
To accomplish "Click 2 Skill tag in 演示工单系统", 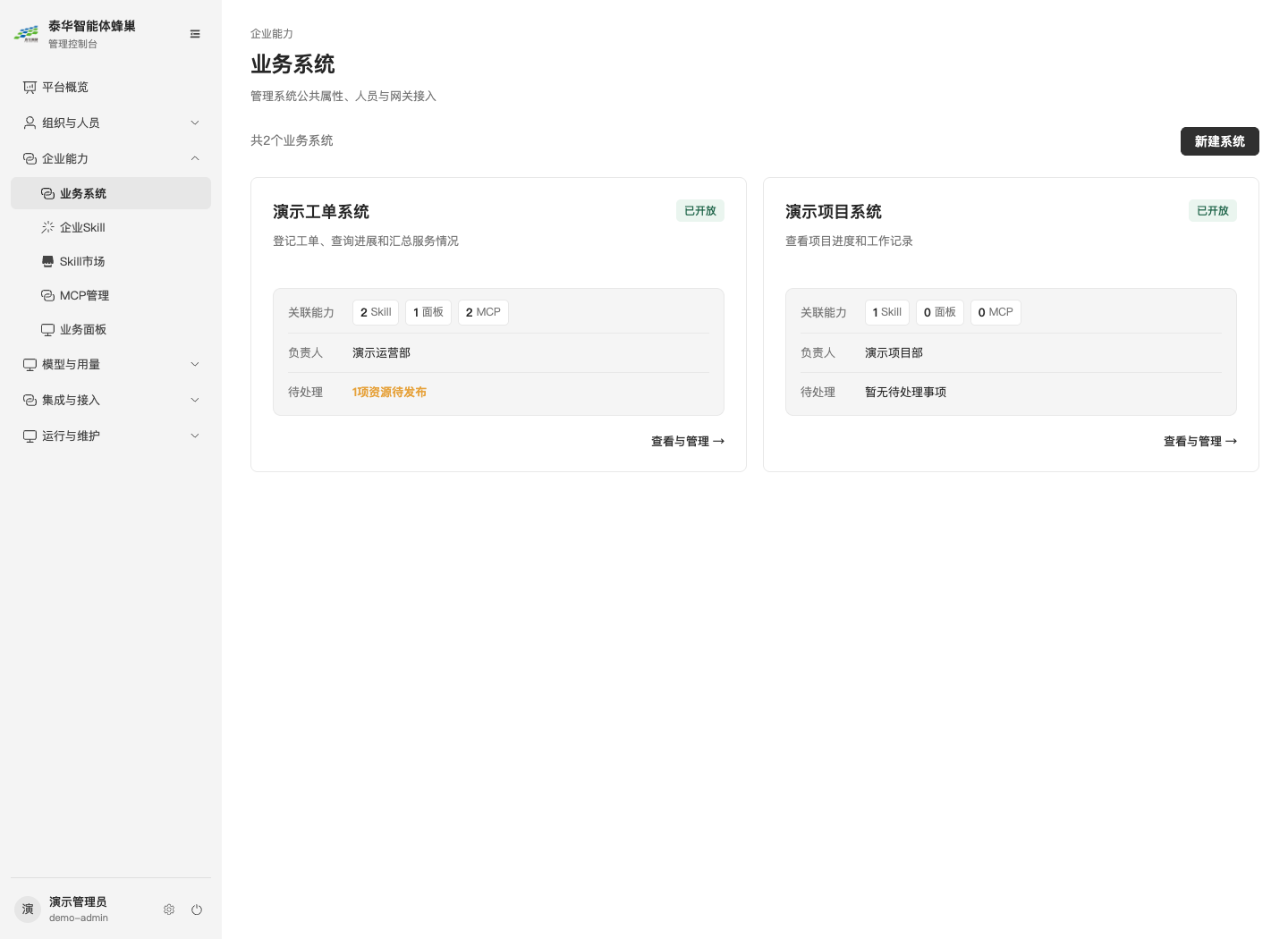I will tap(376, 312).
